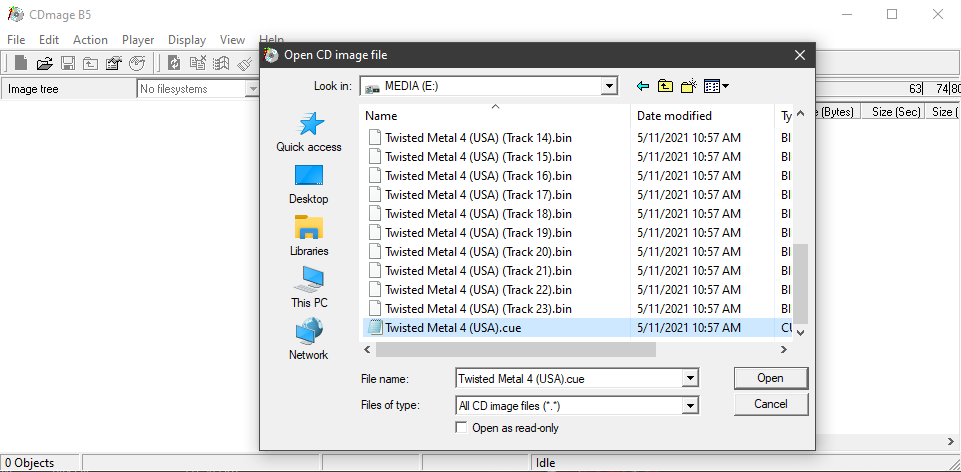Screen dimensions: 961x472
Task: Jump to Desktop in the places sidebar
Action: [x=309, y=184]
